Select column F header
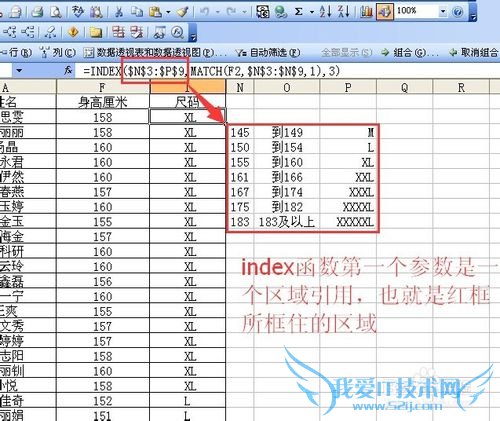This screenshot has height=421, width=500. pyautogui.click(x=103, y=87)
